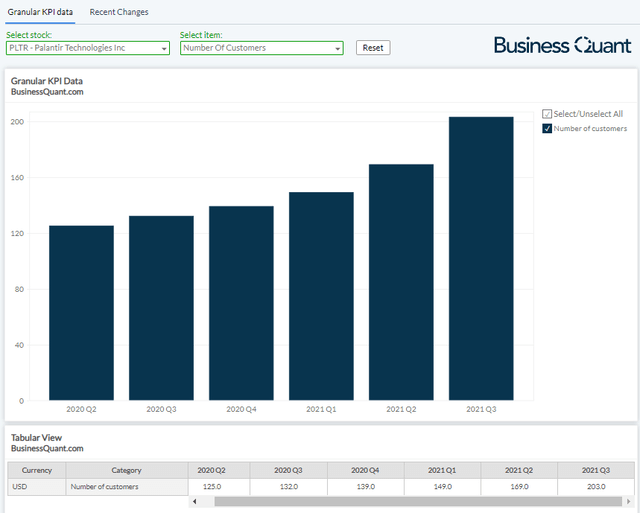The image size is (640, 513).
Task: Click the tallest 2021 Q3 bar
Action: click(x=481, y=258)
